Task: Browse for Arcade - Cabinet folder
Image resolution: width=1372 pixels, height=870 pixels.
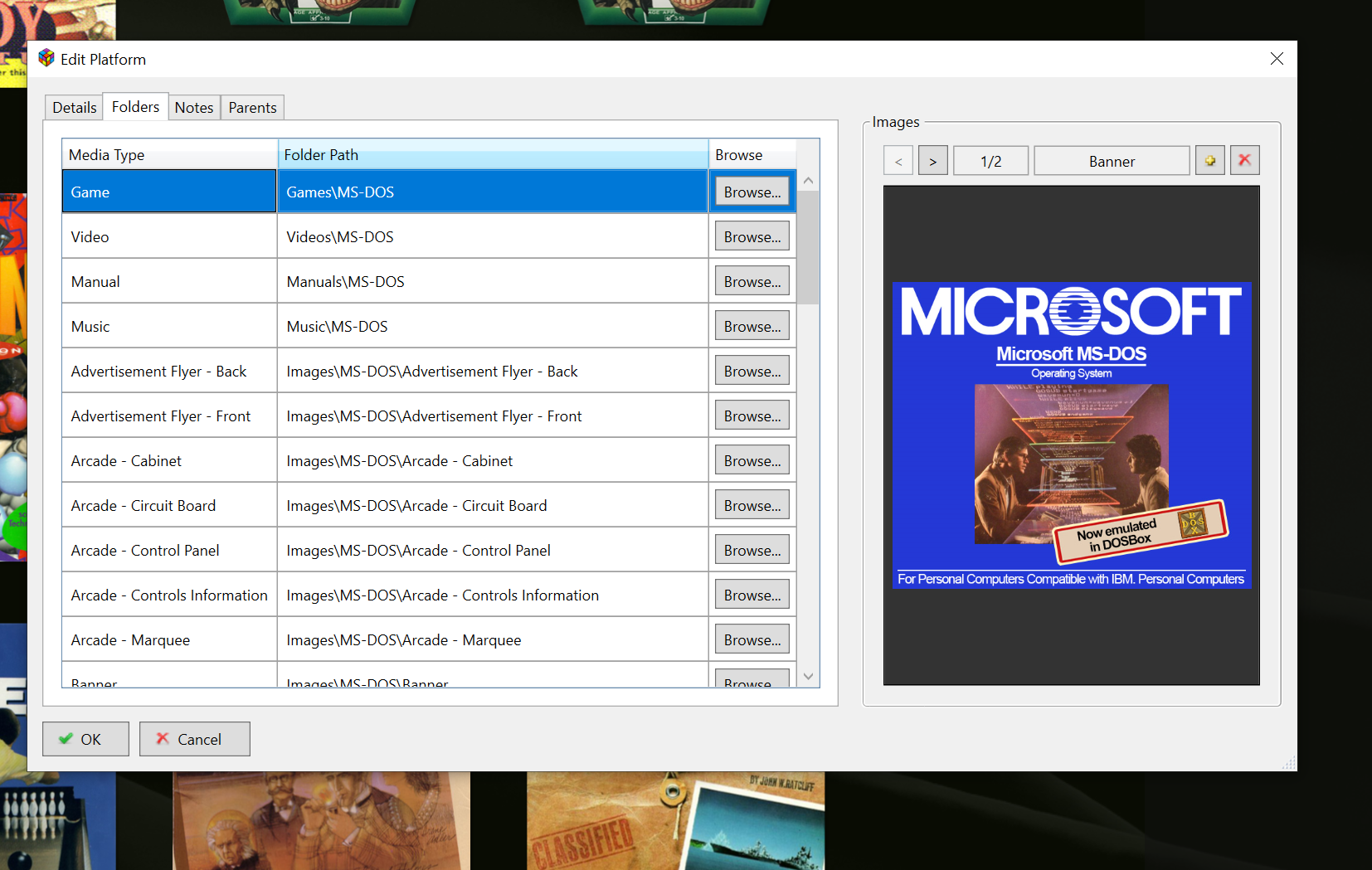Action: click(x=752, y=460)
